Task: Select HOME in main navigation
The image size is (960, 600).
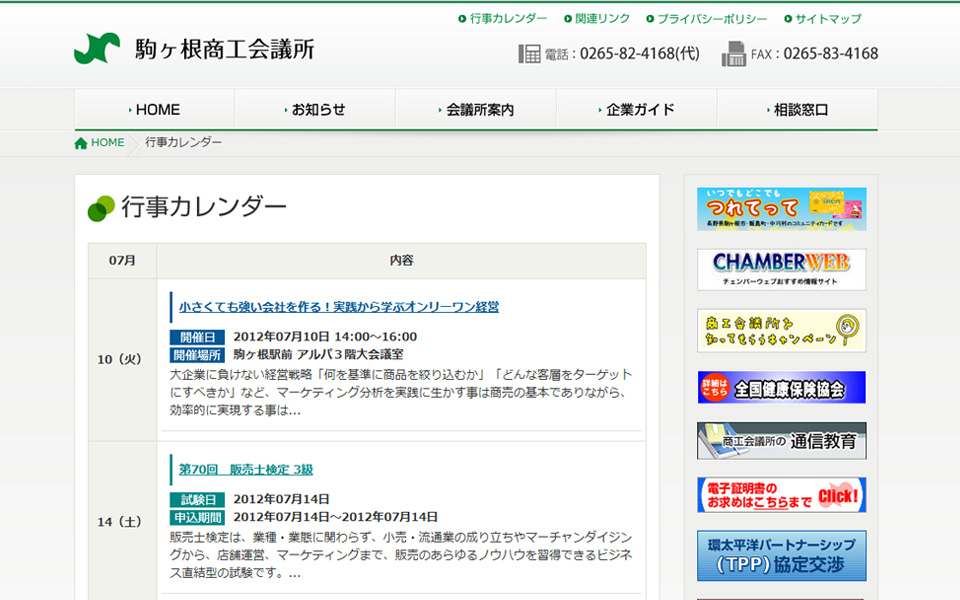Action: [x=155, y=110]
